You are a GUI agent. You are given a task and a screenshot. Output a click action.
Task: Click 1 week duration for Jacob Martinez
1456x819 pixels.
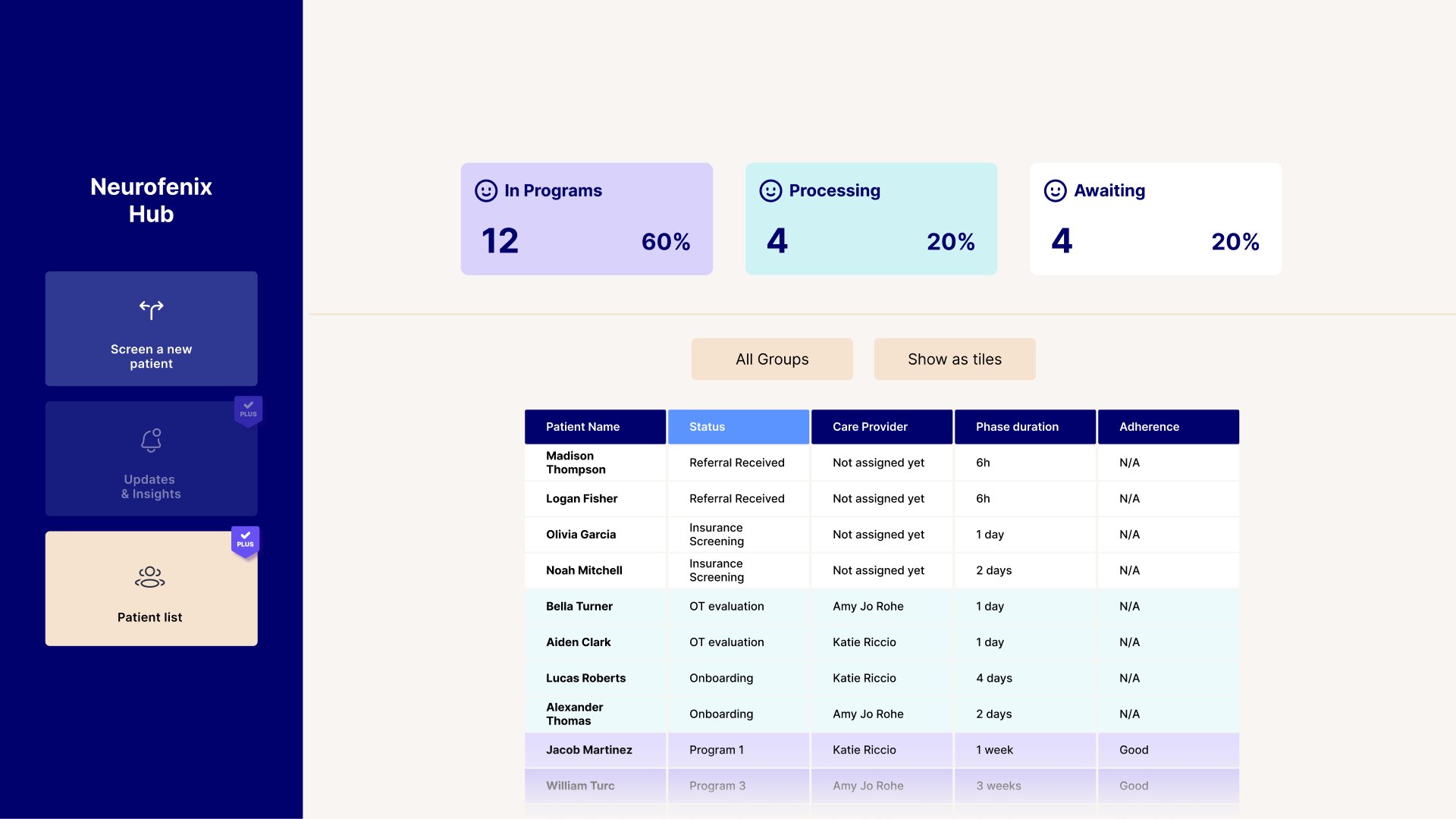[x=994, y=750]
